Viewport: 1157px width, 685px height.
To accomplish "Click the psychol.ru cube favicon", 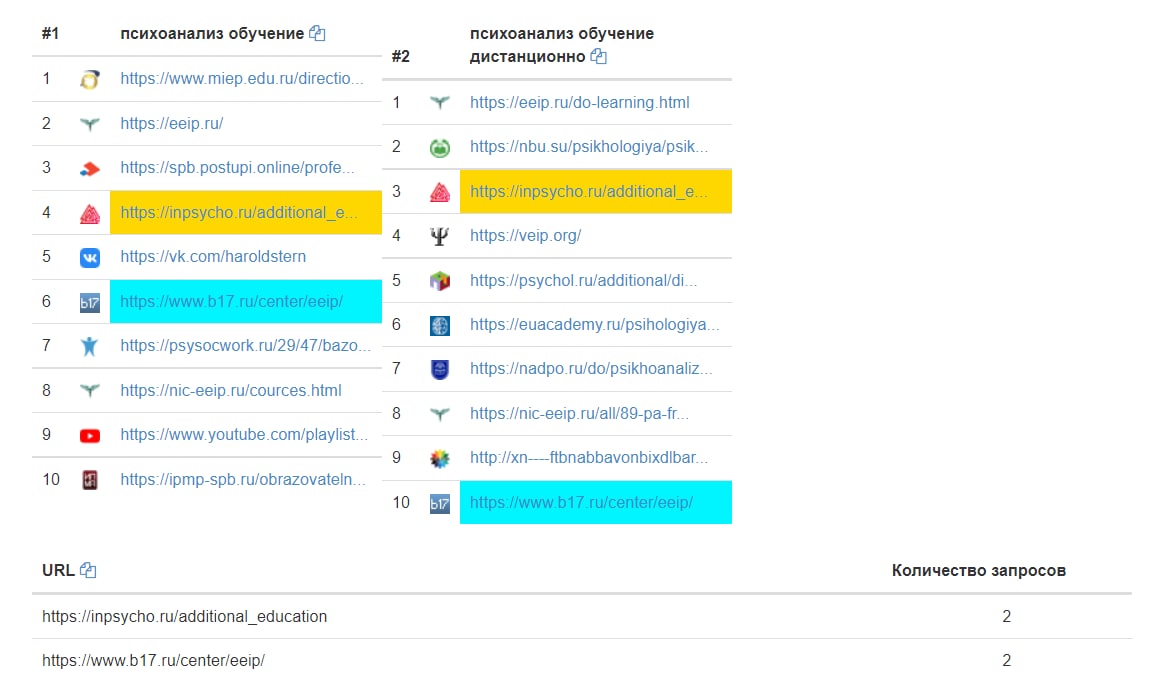I will click(x=439, y=280).
